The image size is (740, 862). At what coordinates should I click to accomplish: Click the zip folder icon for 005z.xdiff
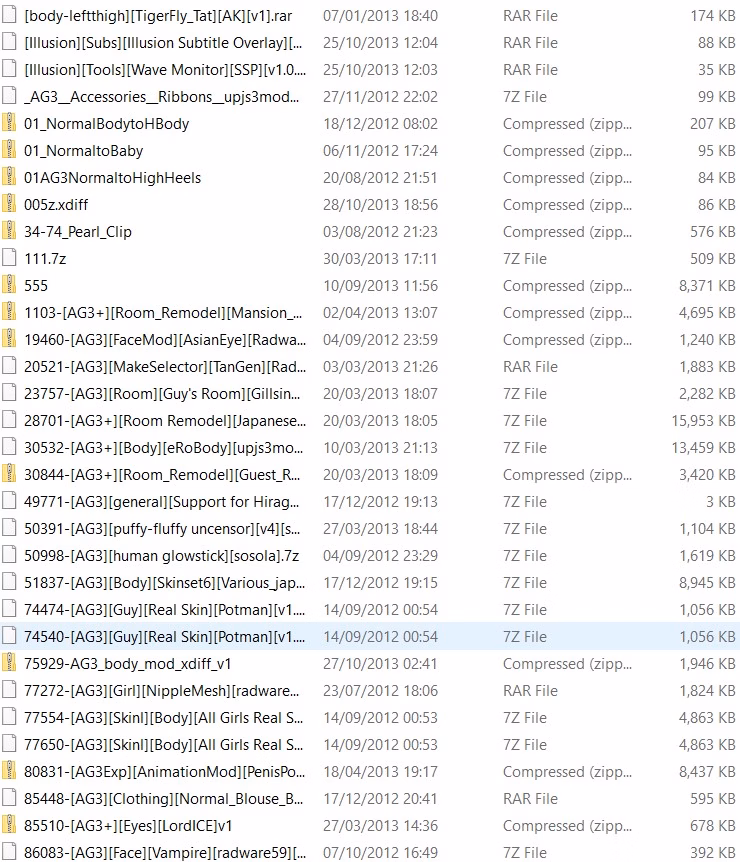[x=9, y=204]
